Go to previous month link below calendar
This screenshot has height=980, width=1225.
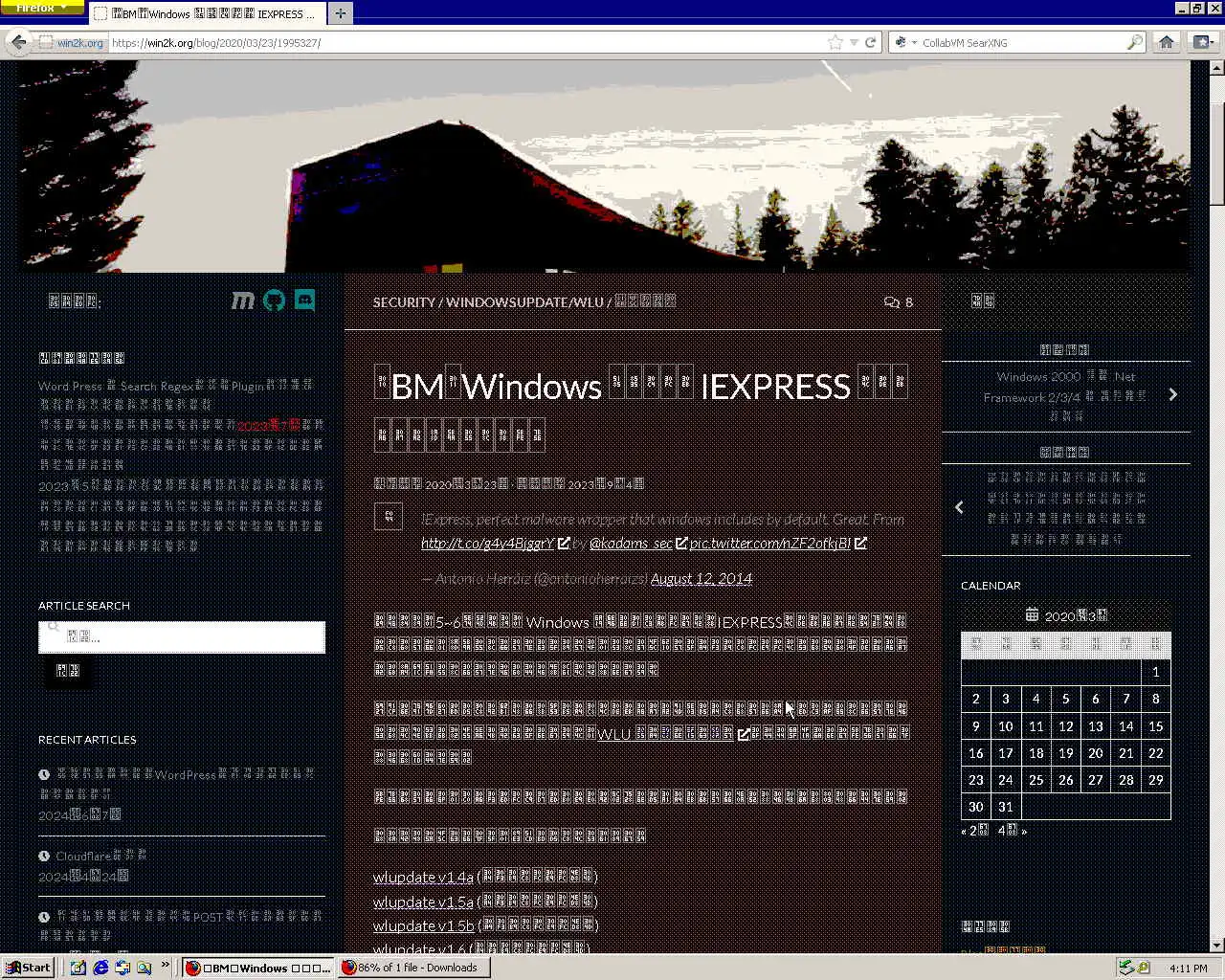pyautogui.click(x=975, y=831)
